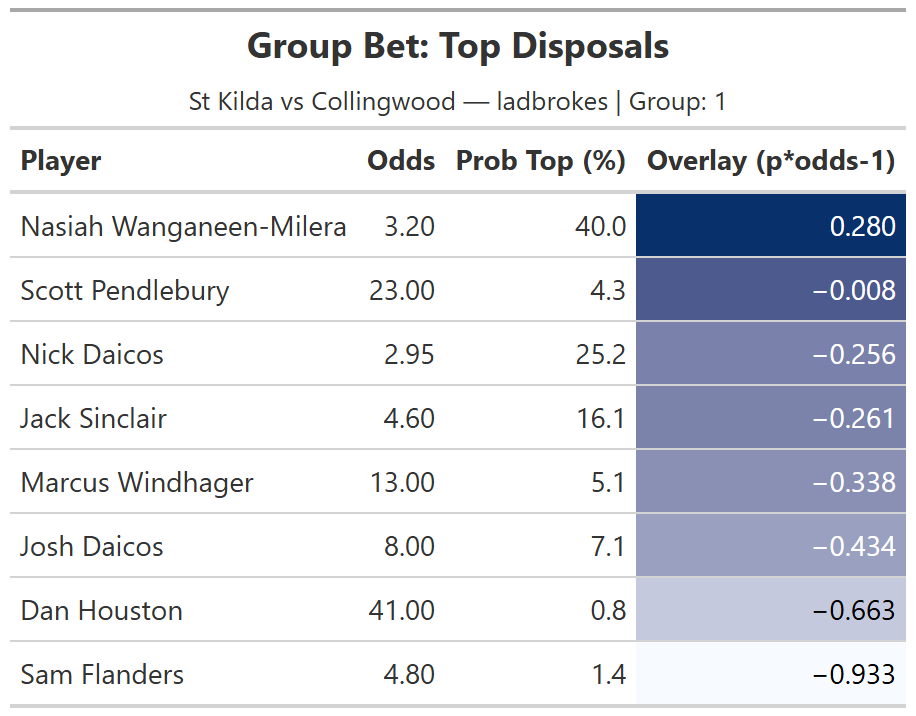
Task: Click the Overlay (p*odds-1) column header
Action: (x=771, y=161)
